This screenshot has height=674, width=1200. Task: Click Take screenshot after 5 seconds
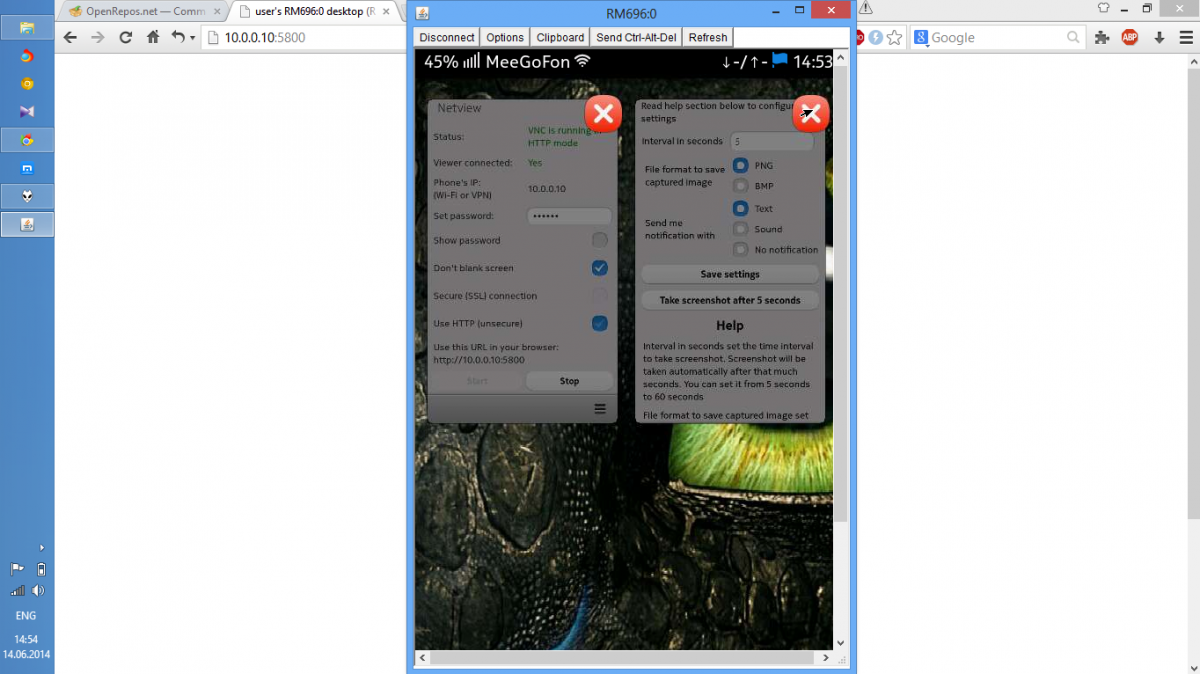pos(730,300)
